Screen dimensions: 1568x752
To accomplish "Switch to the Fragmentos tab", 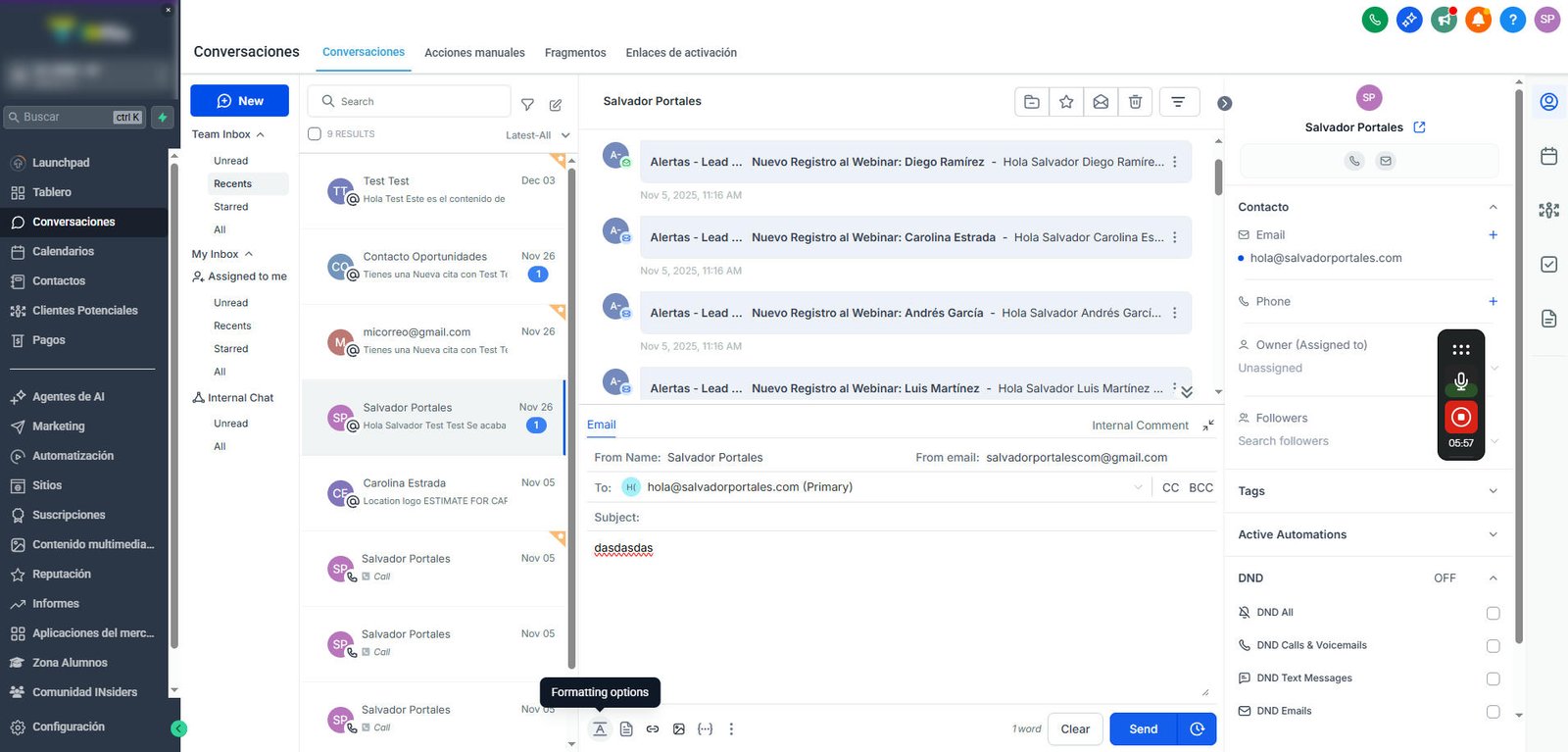I will [x=575, y=53].
